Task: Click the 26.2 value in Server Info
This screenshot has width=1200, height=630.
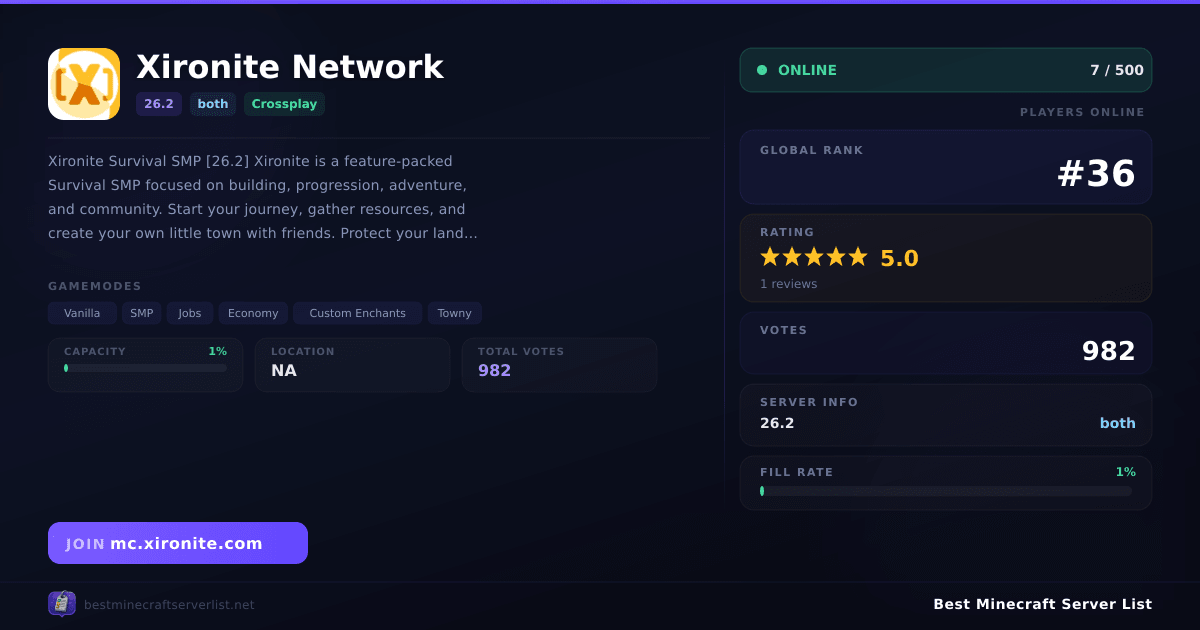Action: click(777, 423)
